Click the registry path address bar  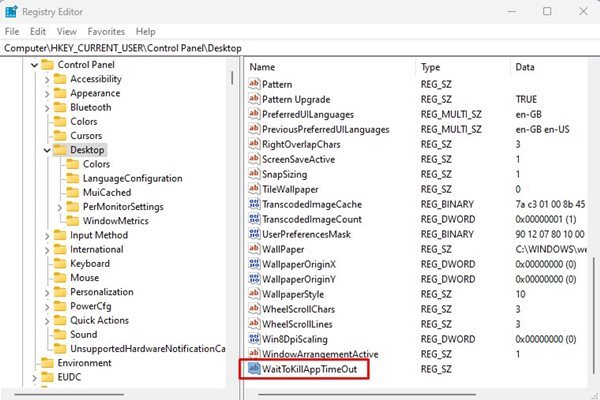coord(300,48)
